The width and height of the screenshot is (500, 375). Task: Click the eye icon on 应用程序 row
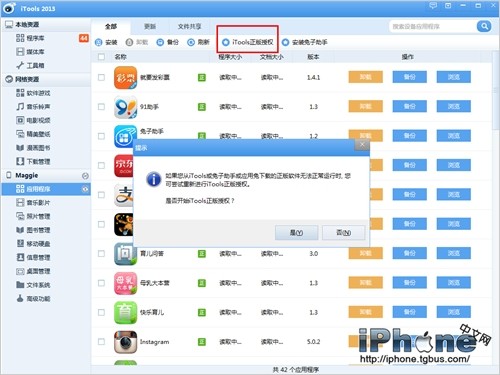pos(85,189)
